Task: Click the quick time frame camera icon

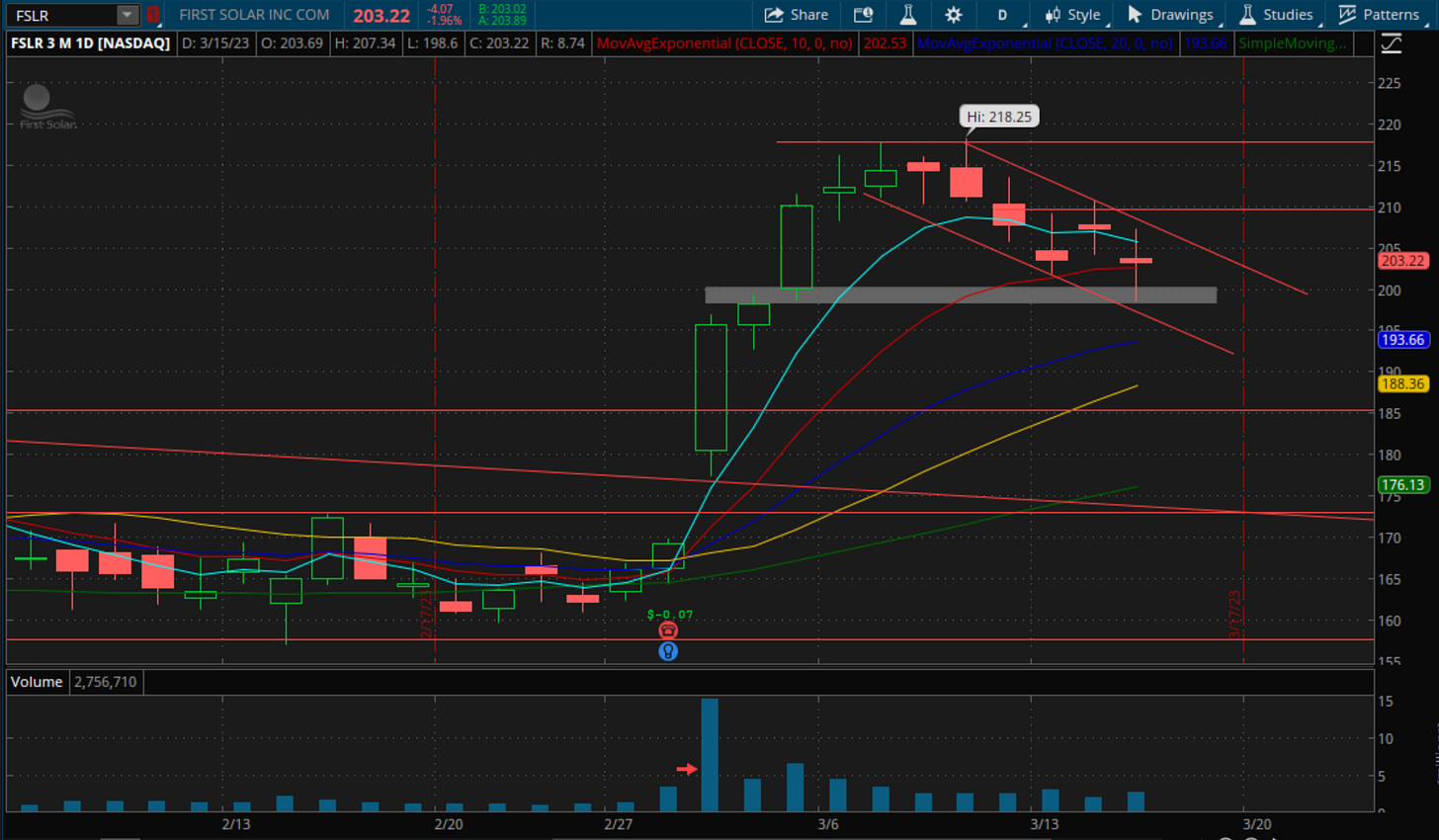Action: coord(863,15)
